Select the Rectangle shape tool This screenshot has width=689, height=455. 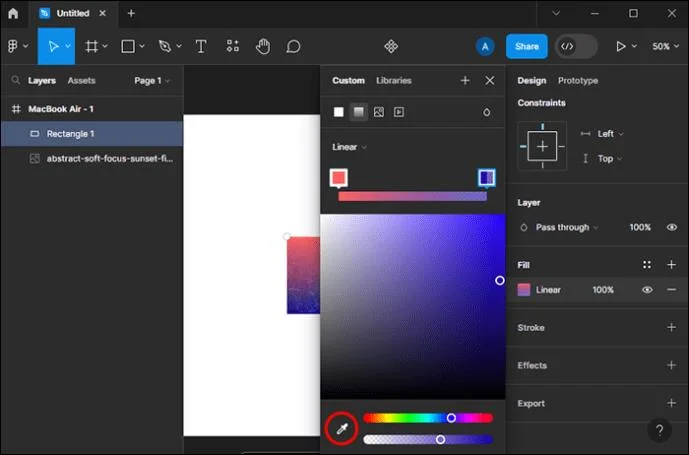point(128,46)
